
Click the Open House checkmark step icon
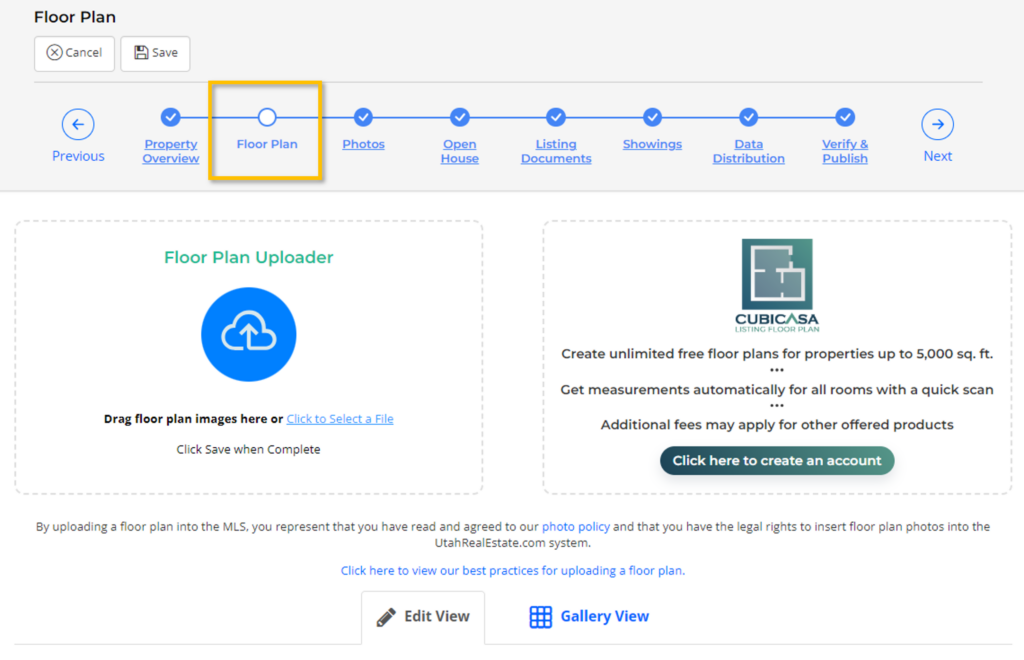pyautogui.click(x=459, y=117)
